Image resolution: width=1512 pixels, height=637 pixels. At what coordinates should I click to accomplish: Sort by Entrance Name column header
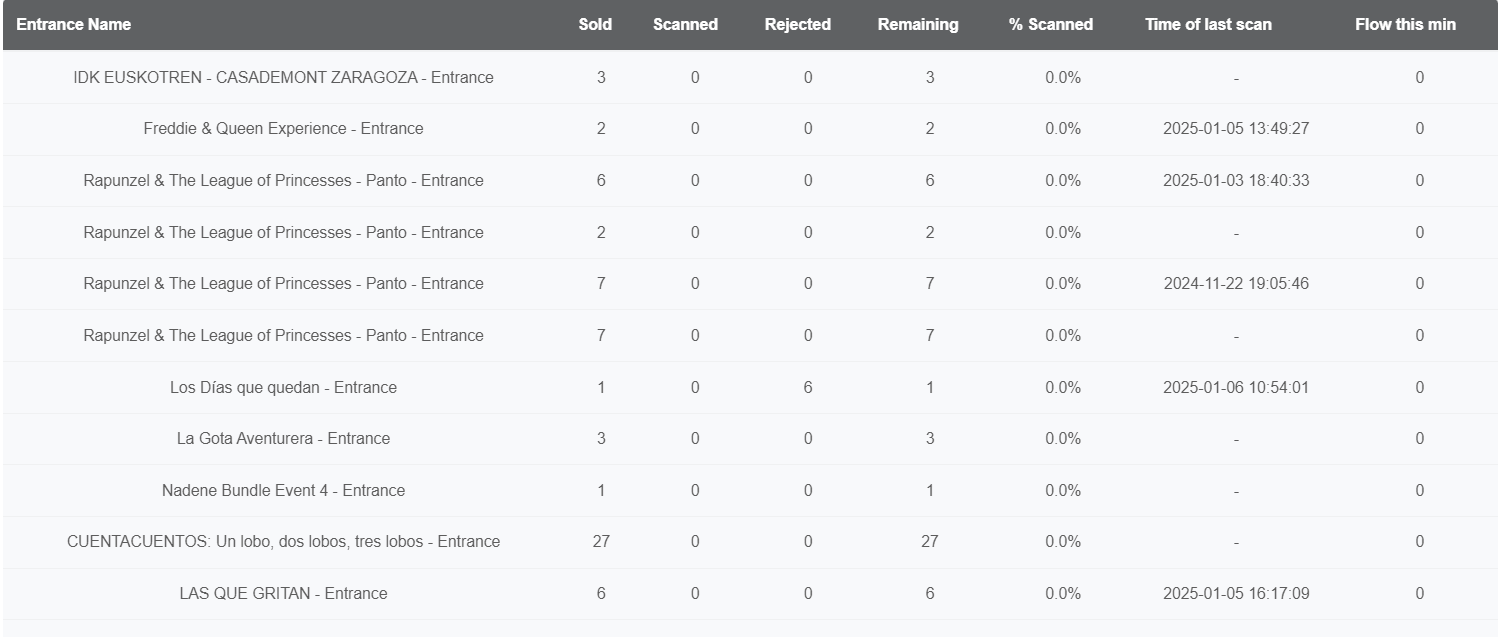click(x=74, y=24)
